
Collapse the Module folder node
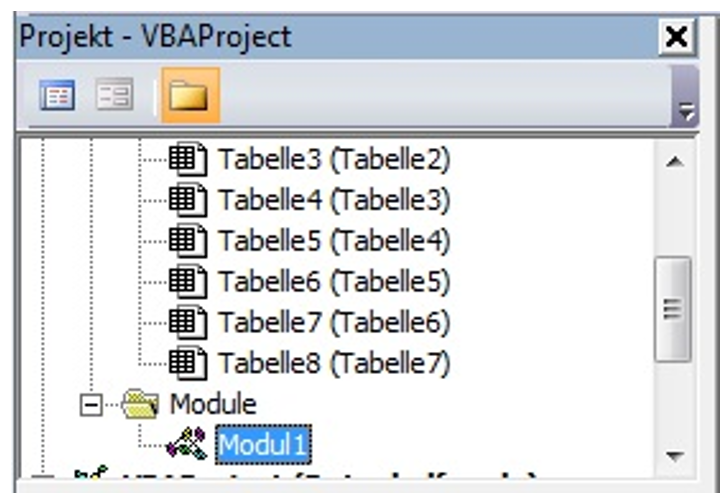click(x=93, y=404)
